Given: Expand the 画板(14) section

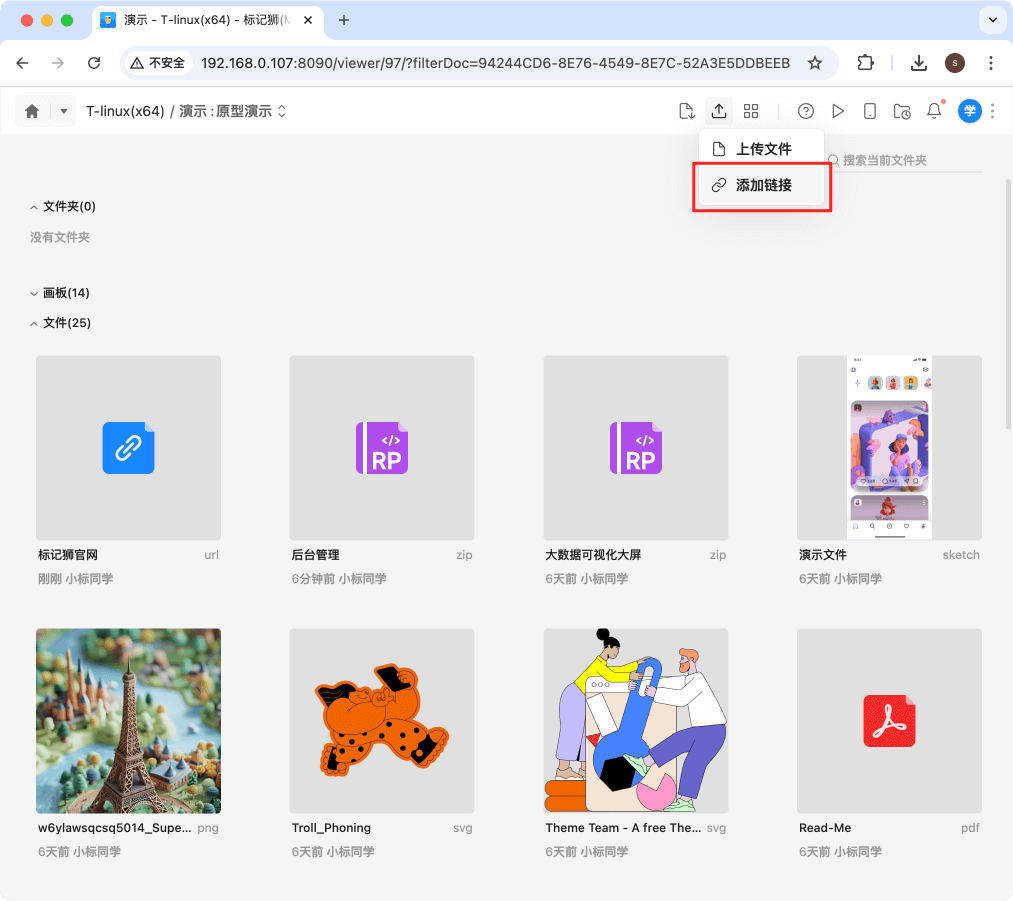Looking at the screenshot, I should point(62,292).
